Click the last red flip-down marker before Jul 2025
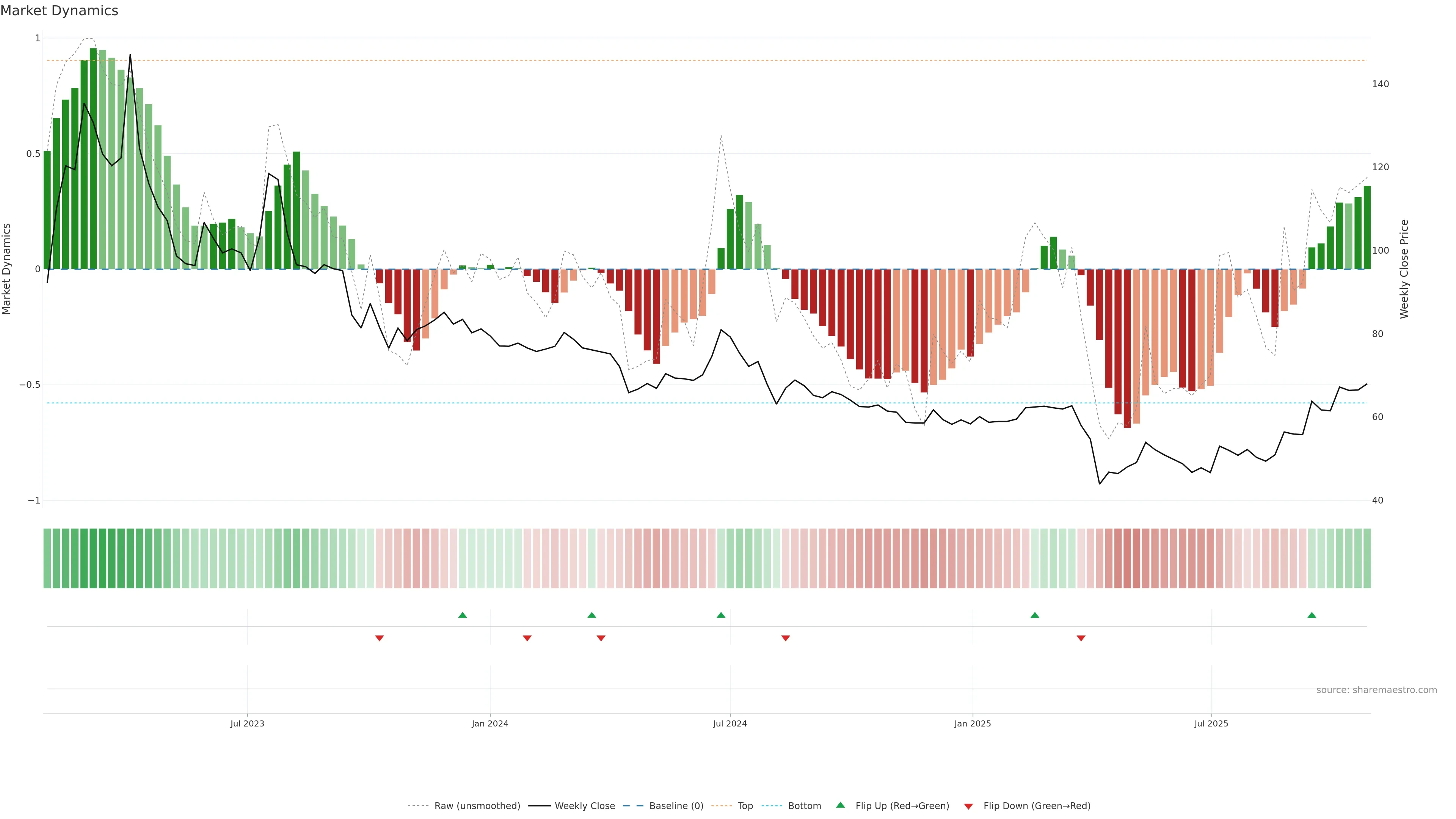This screenshot has width=1456, height=819. pos(1081,638)
